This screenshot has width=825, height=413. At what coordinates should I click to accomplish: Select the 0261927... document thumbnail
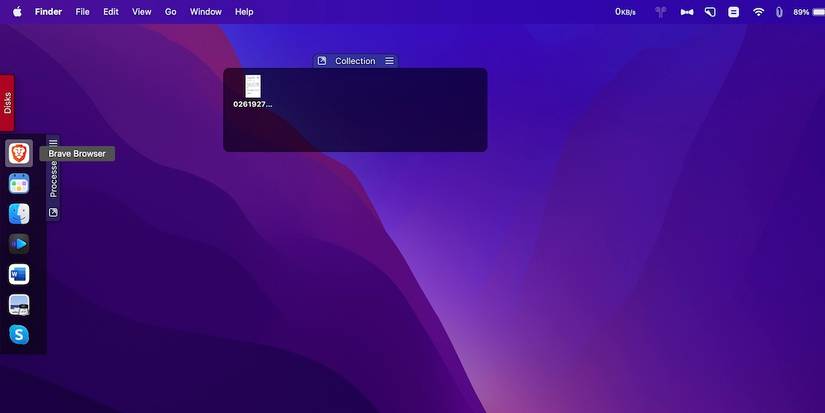coord(253,86)
